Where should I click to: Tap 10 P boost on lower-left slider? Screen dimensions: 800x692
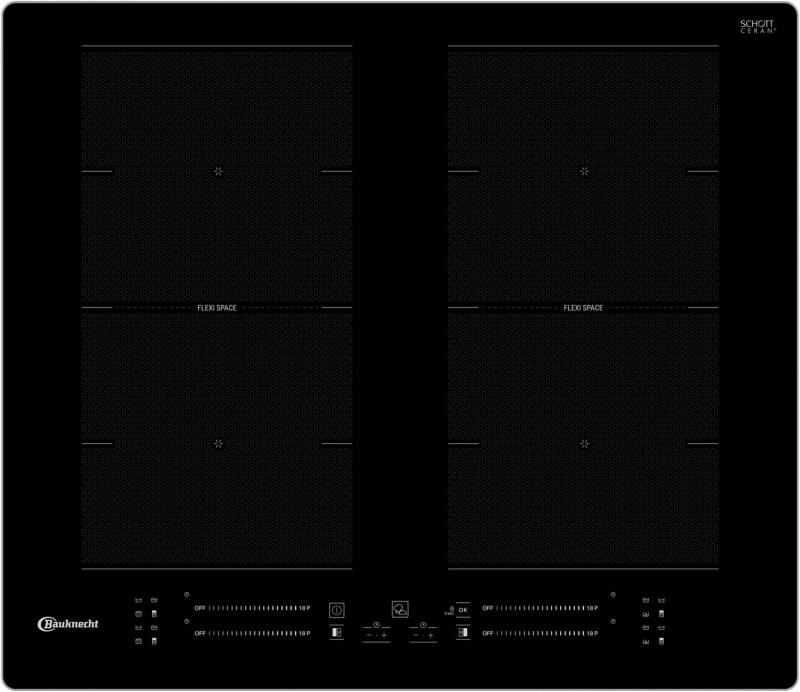click(x=305, y=633)
